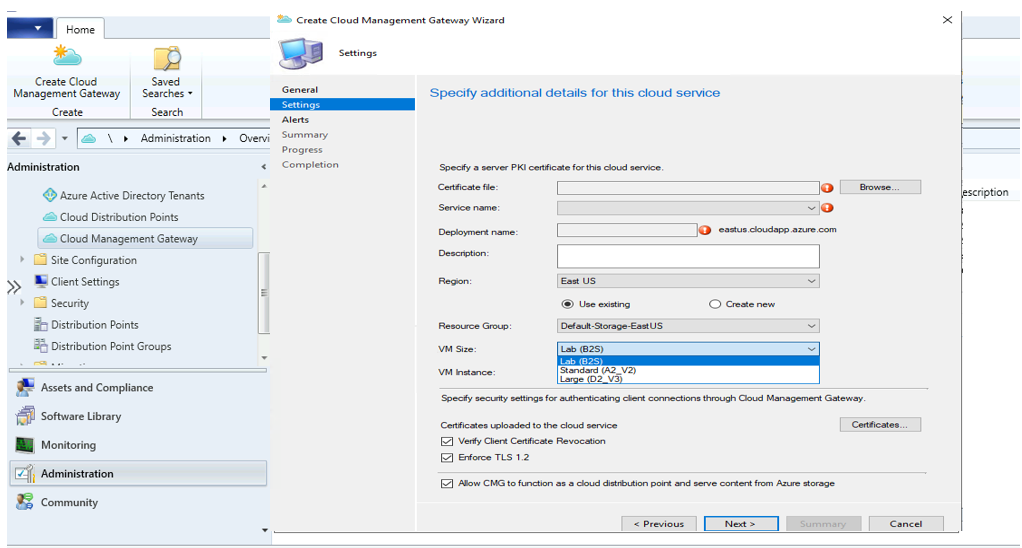The height and width of the screenshot is (548, 1022).
Task: Click the Create Cloud Management Gateway ribbon icon
Action: pyautogui.click(x=66, y=73)
